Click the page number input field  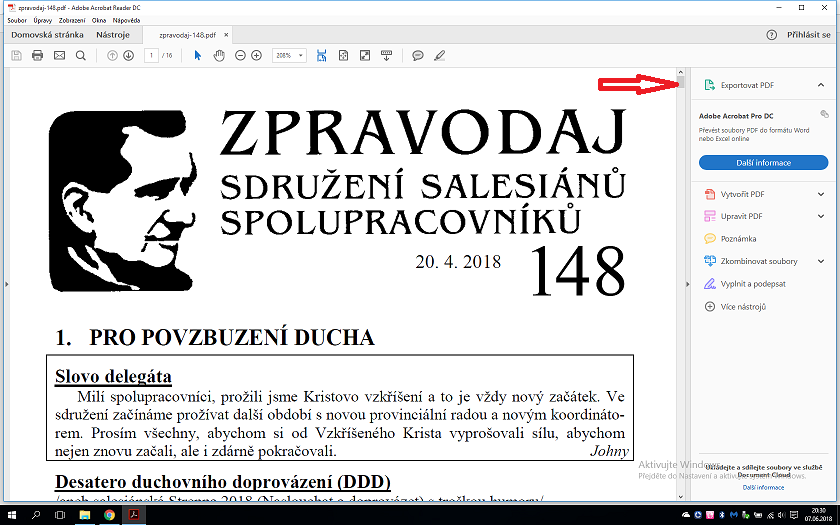(x=153, y=55)
